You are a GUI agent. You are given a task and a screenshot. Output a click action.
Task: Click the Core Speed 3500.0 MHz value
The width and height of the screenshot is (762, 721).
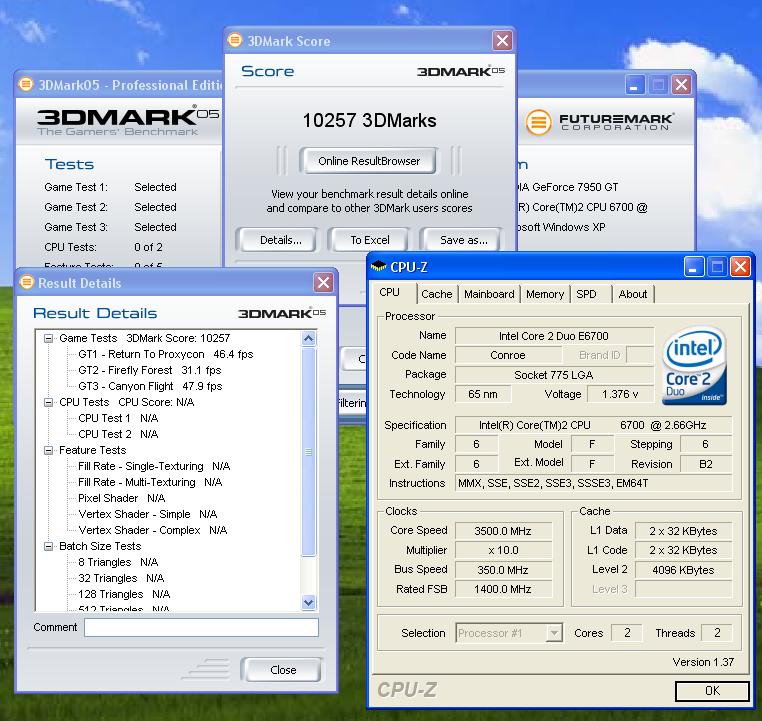[x=503, y=531]
